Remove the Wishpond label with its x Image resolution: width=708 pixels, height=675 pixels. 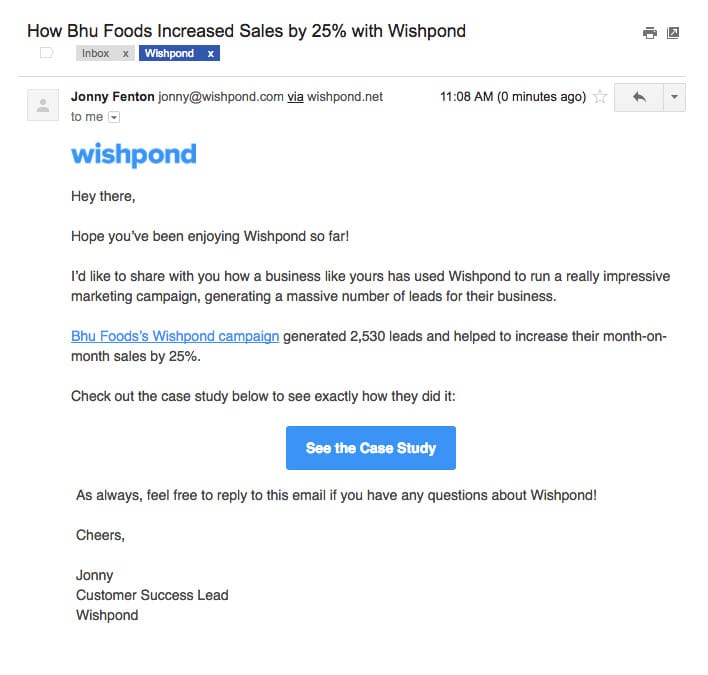coord(210,53)
